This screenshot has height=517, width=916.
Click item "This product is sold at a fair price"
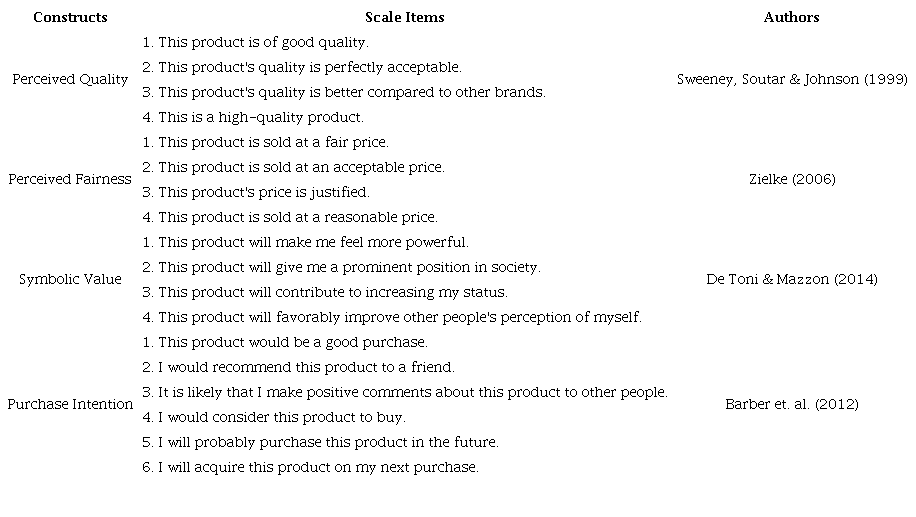pyautogui.click(x=265, y=142)
